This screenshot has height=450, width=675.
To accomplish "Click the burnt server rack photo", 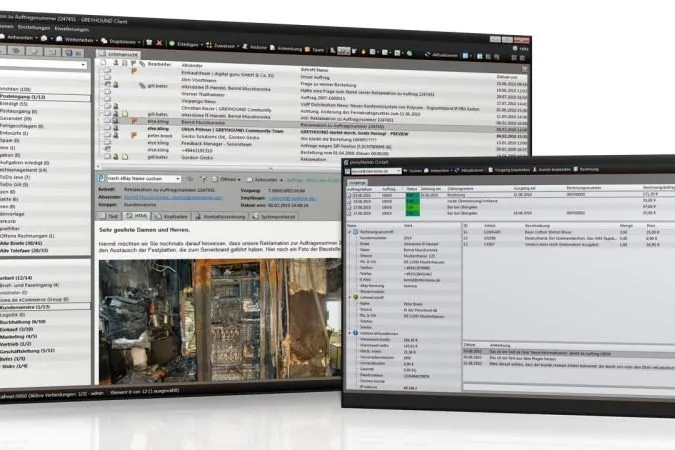I will tap(220, 321).
